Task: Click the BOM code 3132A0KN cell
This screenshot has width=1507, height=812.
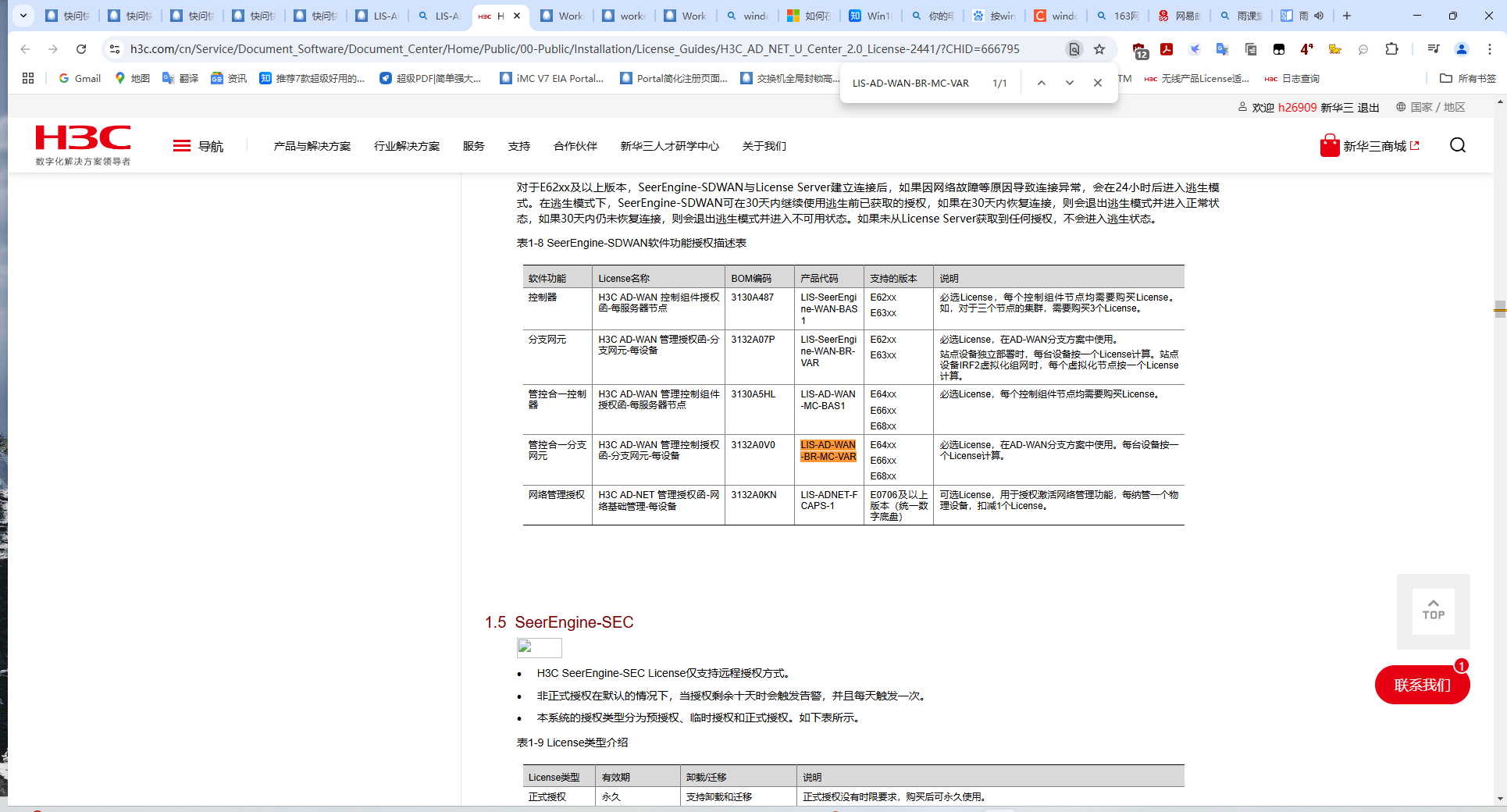Action: pyautogui.click(x=753, y=495)
